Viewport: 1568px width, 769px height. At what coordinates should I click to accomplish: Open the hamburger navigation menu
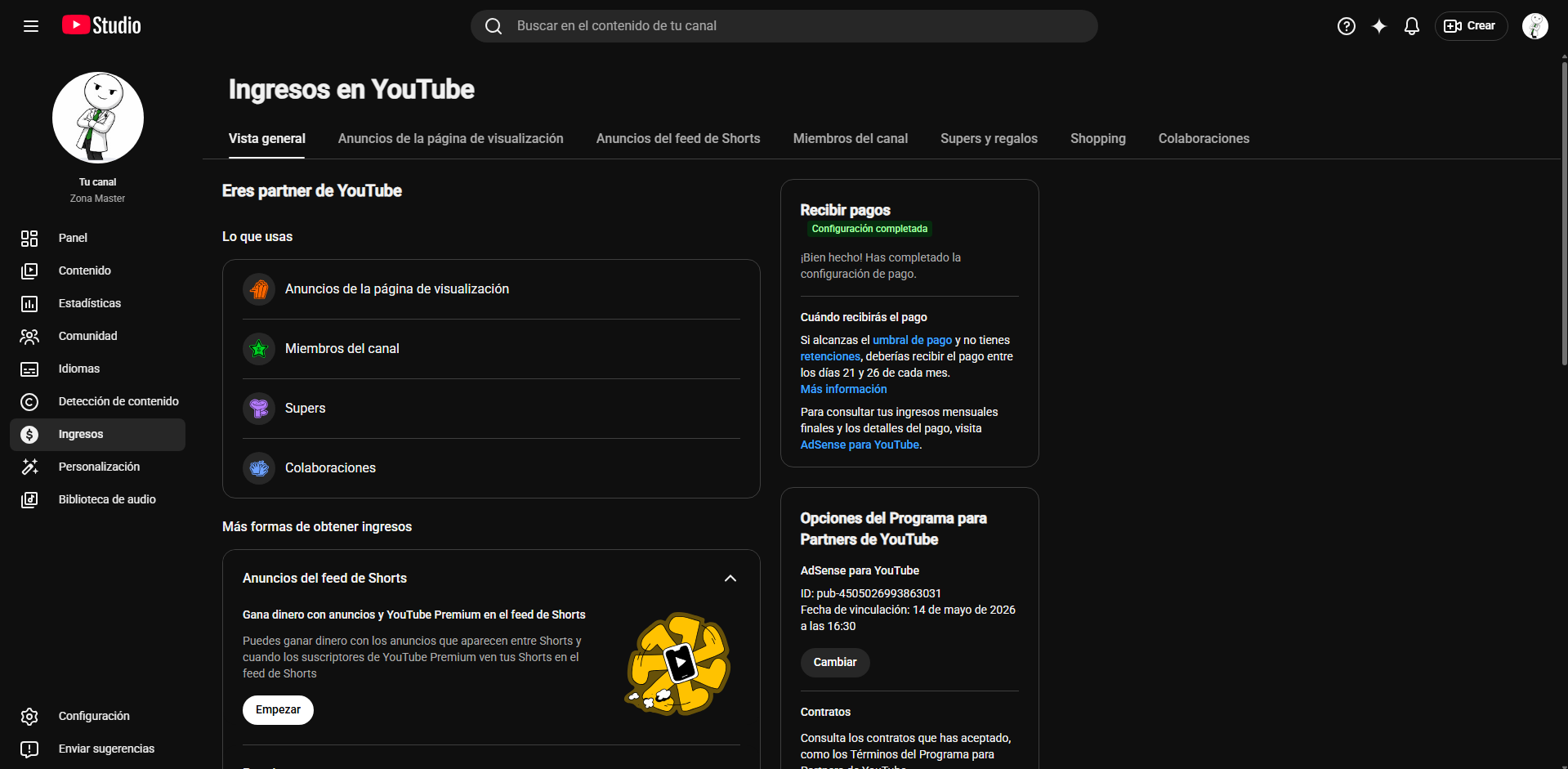pyautogui.click(x=31, y=26)
